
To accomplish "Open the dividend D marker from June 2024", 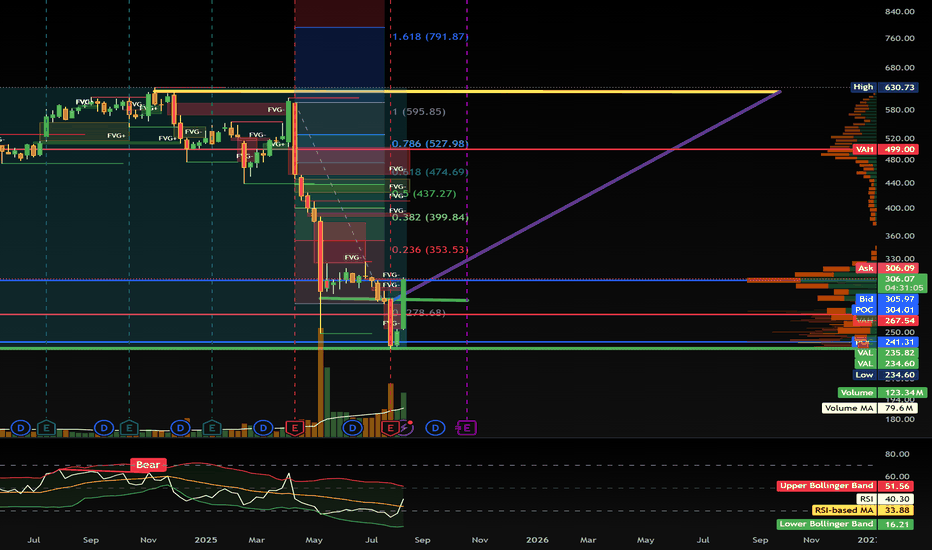I will pyautogui.click(x=21, y=428).
